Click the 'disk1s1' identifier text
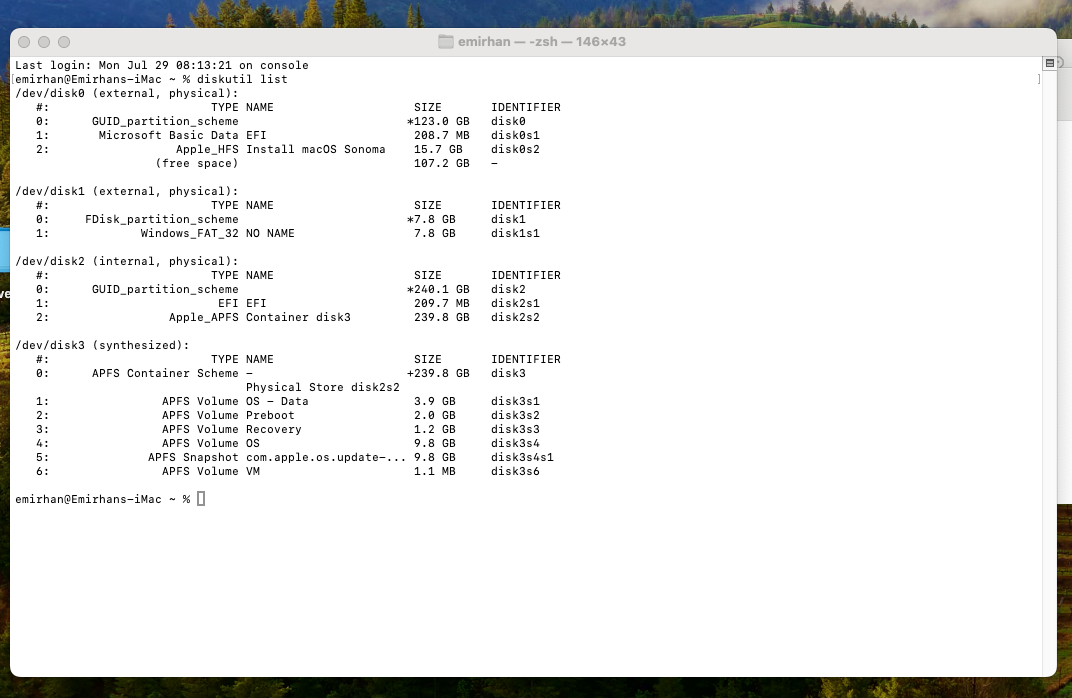Viewport: 1072px width, 698px height. tap(515, 233)
